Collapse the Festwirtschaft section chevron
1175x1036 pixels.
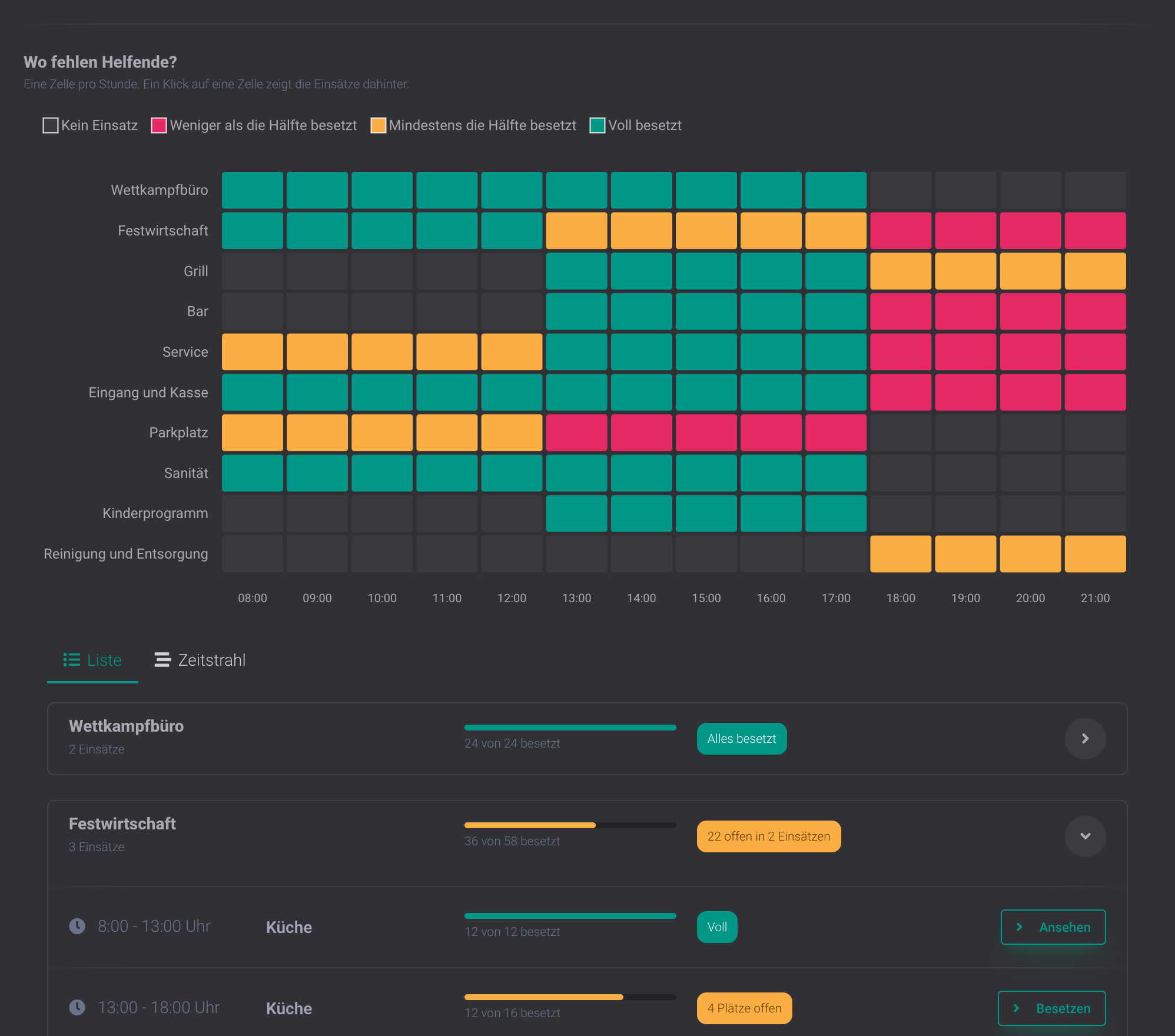pos(1085,836)
